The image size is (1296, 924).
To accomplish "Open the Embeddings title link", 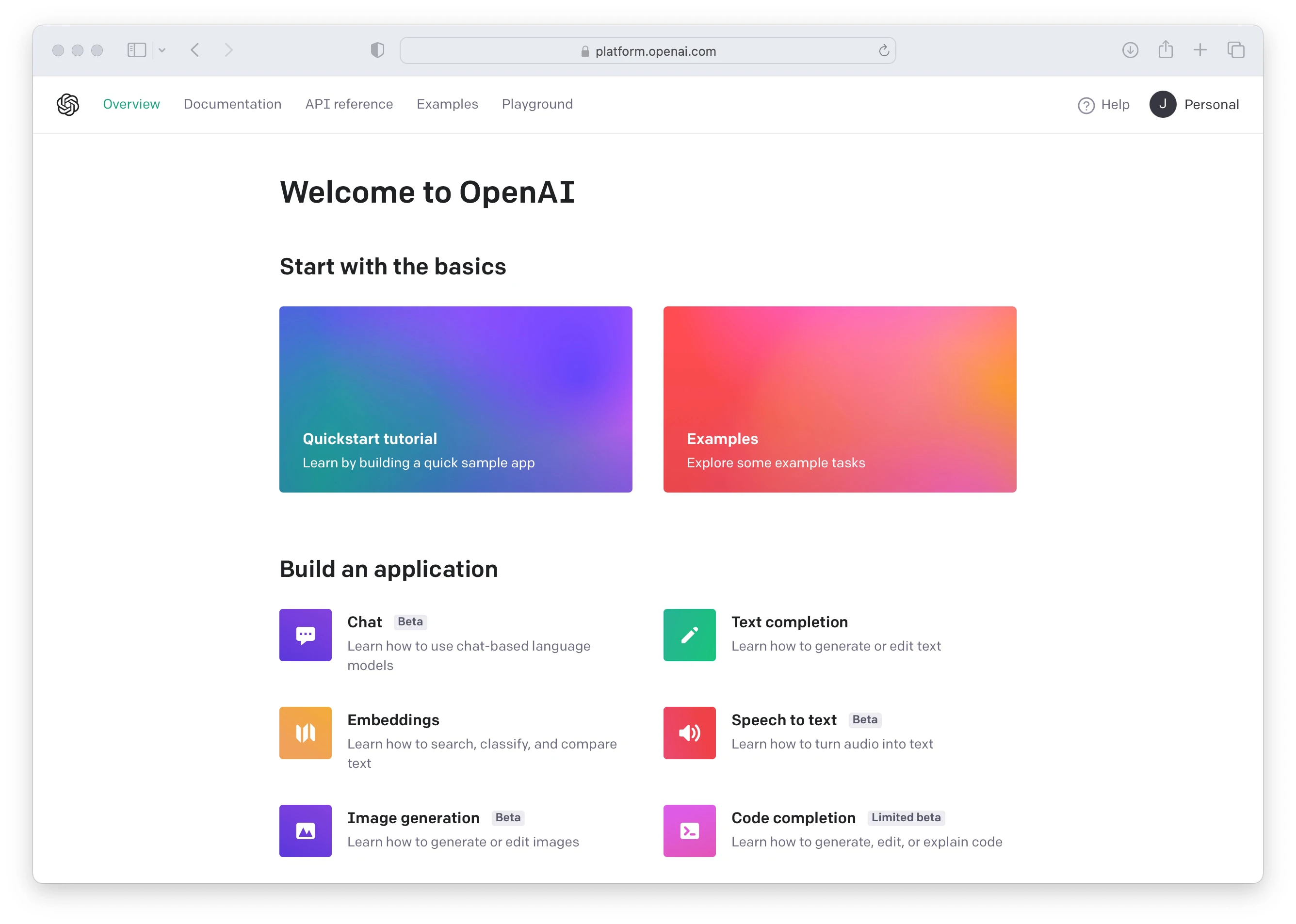I will tap(393, 720).
